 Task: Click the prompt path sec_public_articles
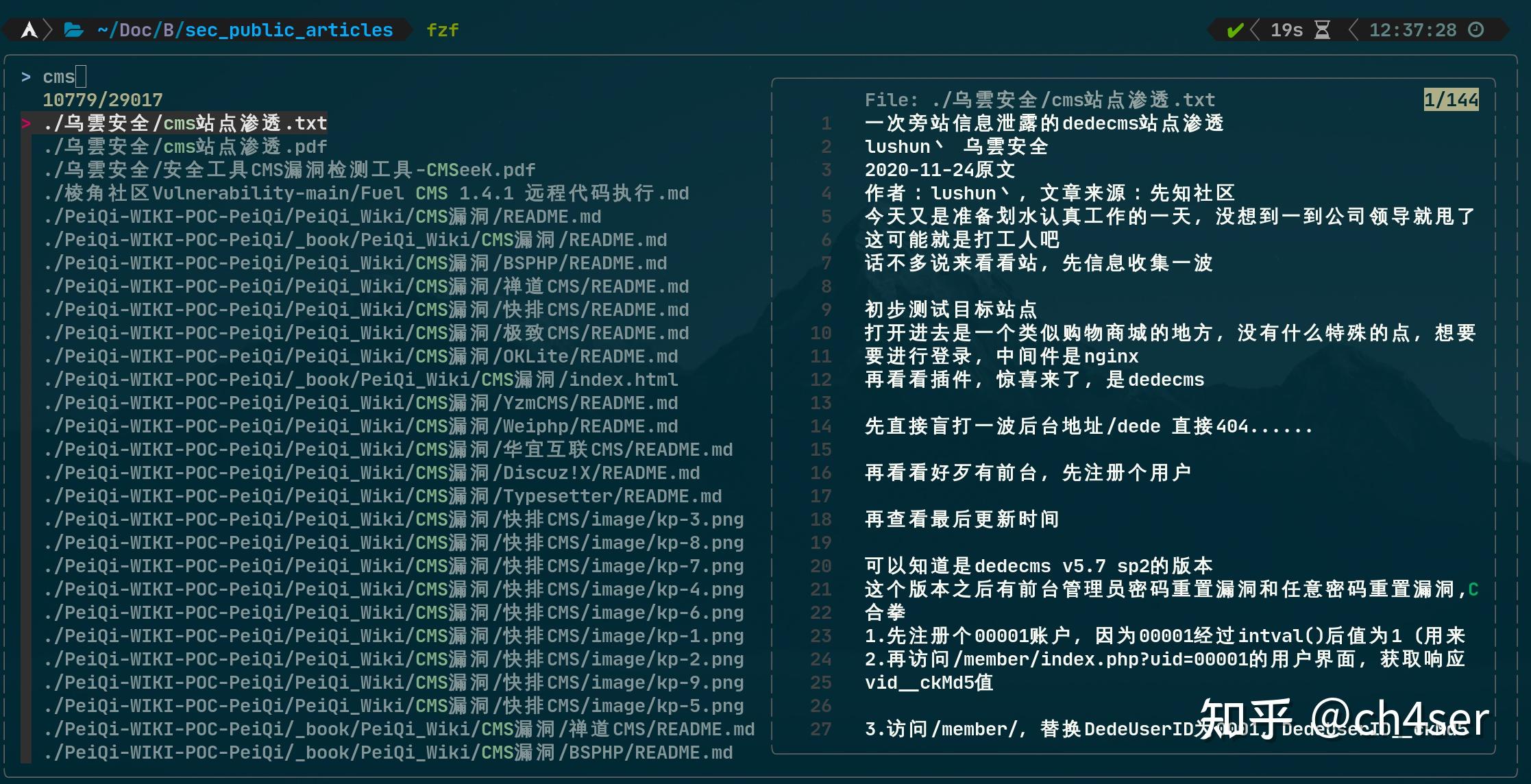289,30
